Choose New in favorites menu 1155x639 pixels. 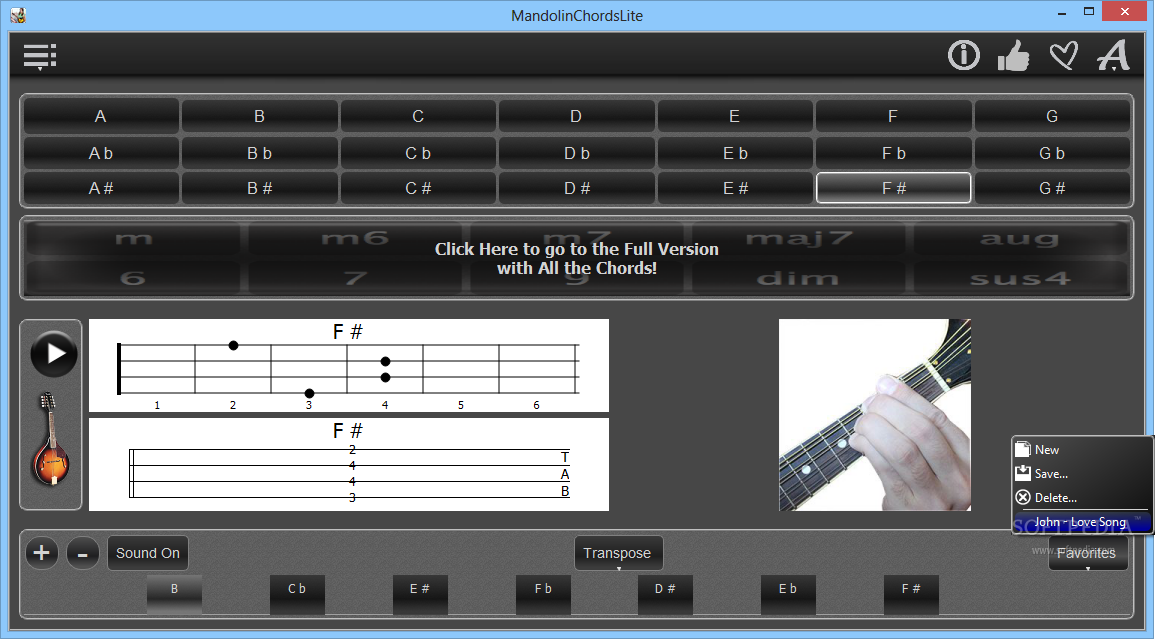1081,450
